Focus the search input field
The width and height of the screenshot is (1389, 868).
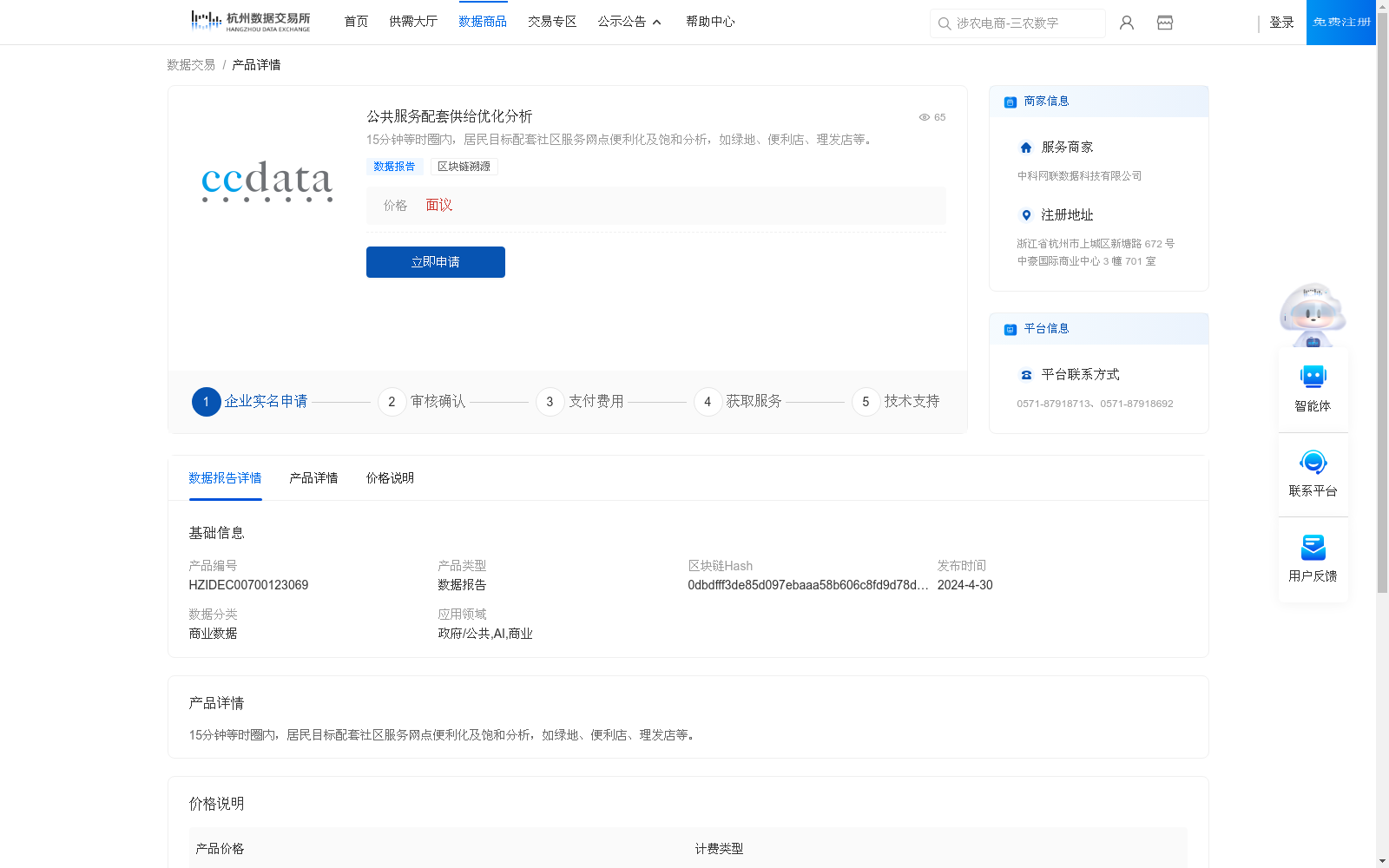(1017, 23)
